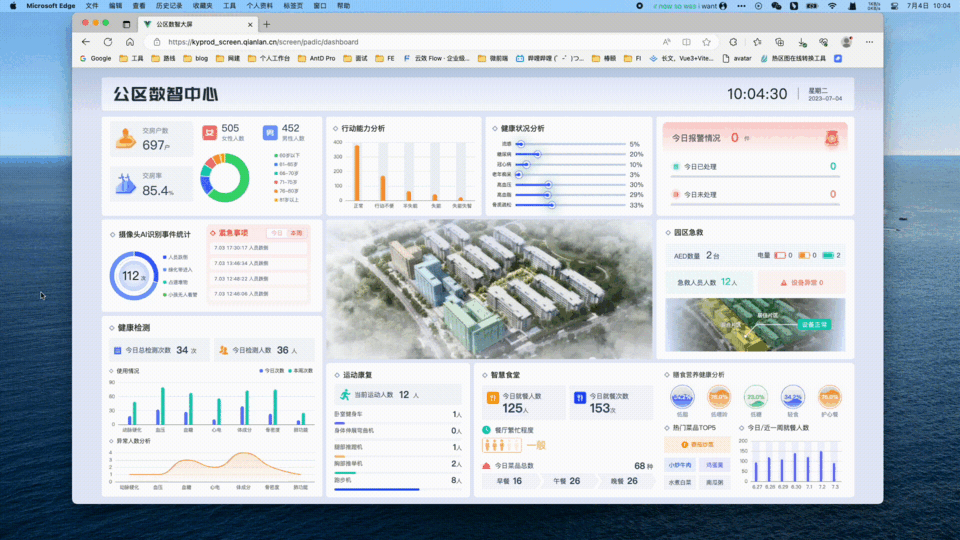Switch emergency list to 本周 tab
Image resolution: width=960 pixels, height=540 pixels.
(x=296, y=233)
